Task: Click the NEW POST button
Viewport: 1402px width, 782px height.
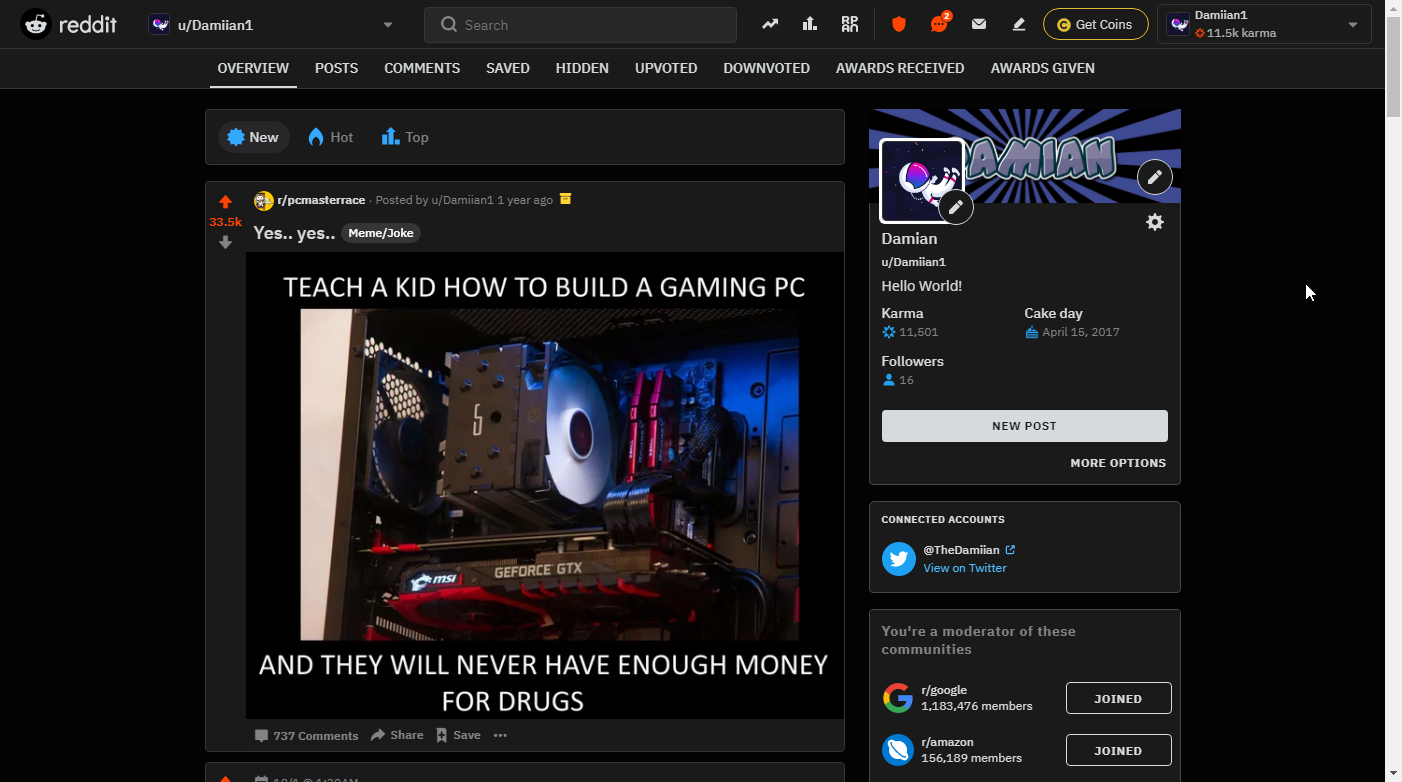Action: (1024, 426)
